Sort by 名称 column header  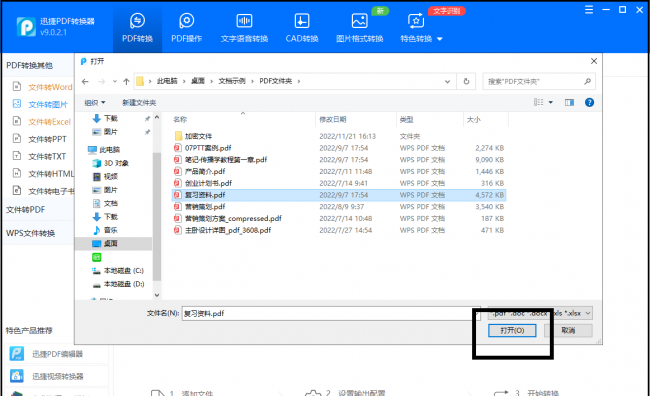[x=180, y=119]
